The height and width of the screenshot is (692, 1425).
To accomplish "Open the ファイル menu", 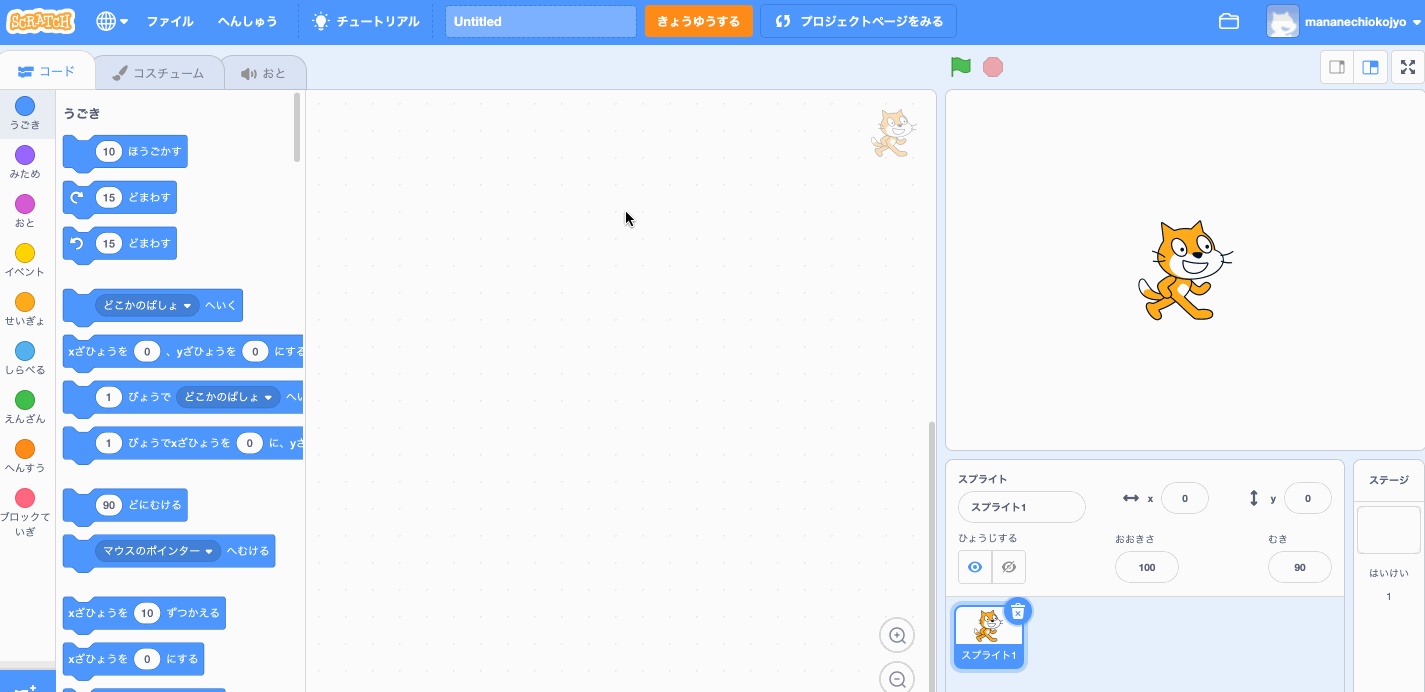I will [170, 21].
